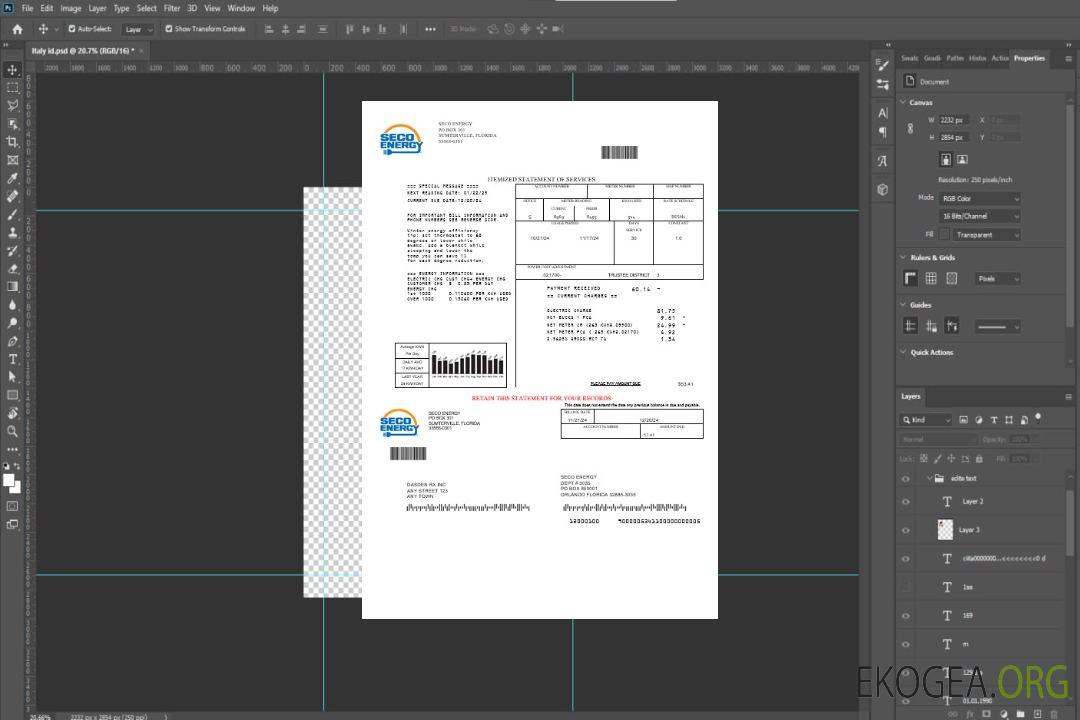Click the canvas Fill color swatch

click(943, 234)
